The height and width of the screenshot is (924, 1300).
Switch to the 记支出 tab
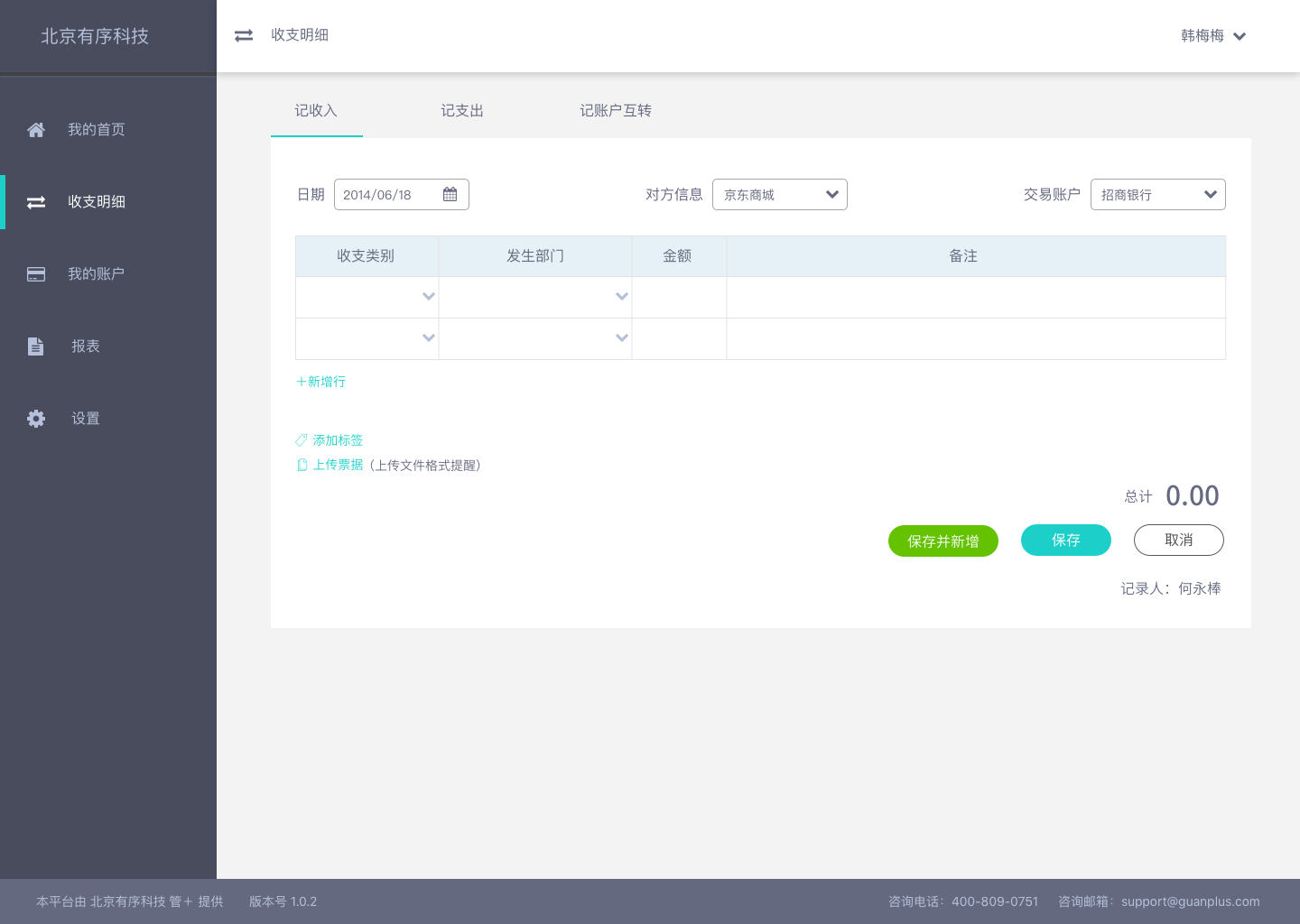pyautogui.click(x=461, y=110)
